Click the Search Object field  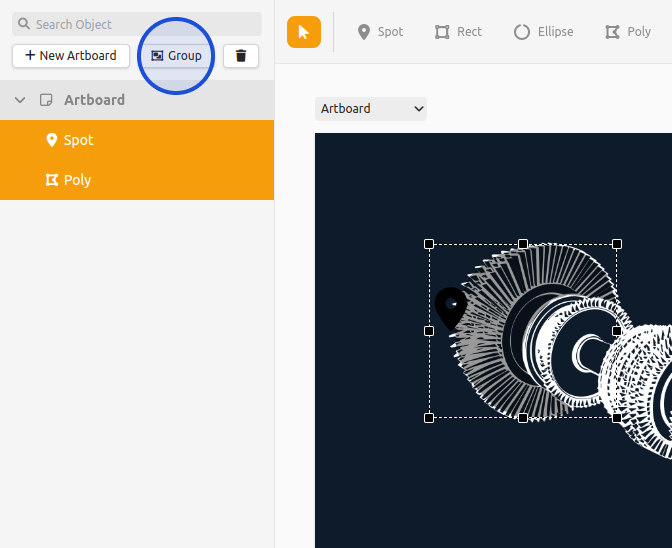point(137,24)
